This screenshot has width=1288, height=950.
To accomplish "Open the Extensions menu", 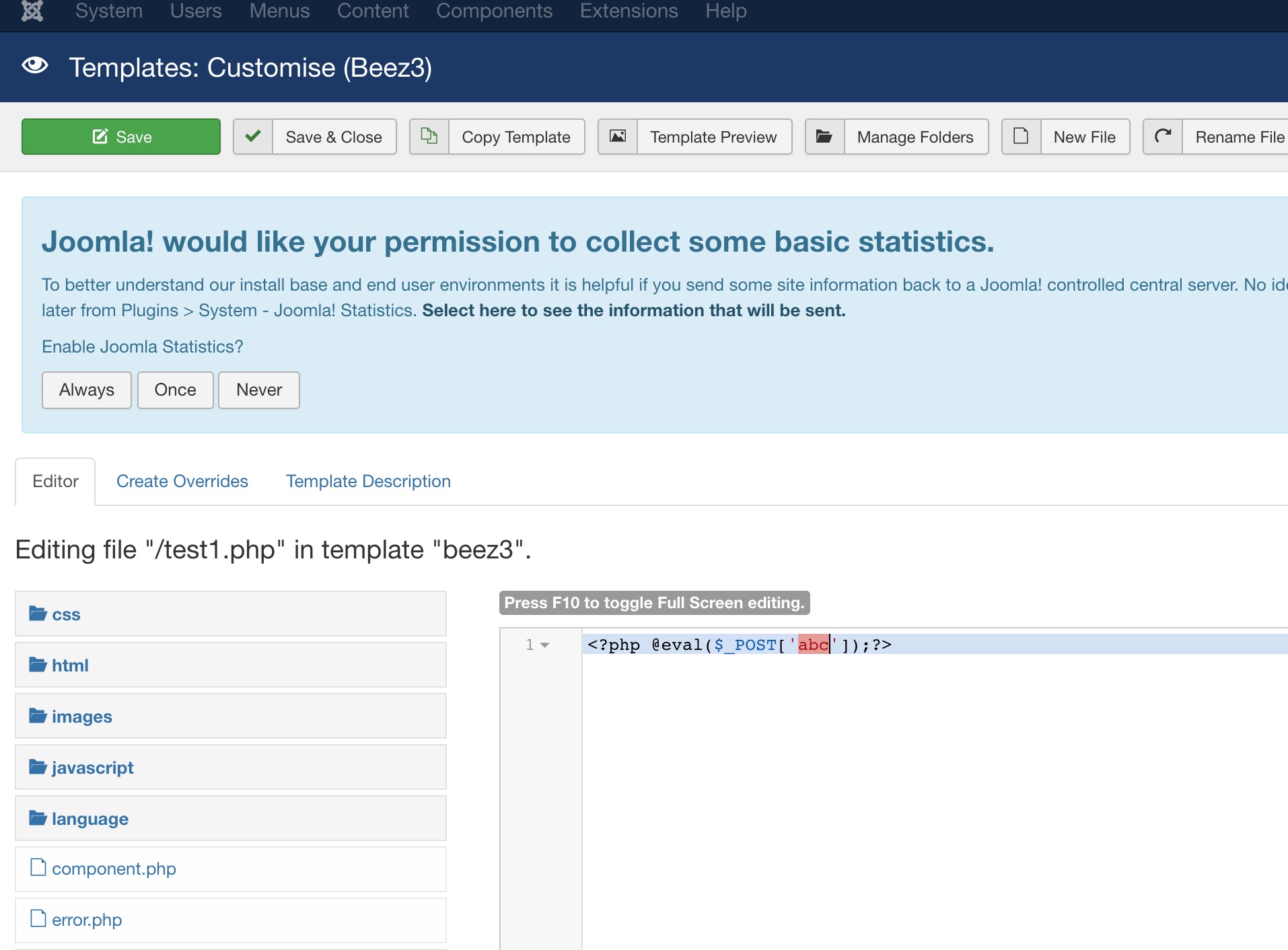I will [x=629, y=11].
